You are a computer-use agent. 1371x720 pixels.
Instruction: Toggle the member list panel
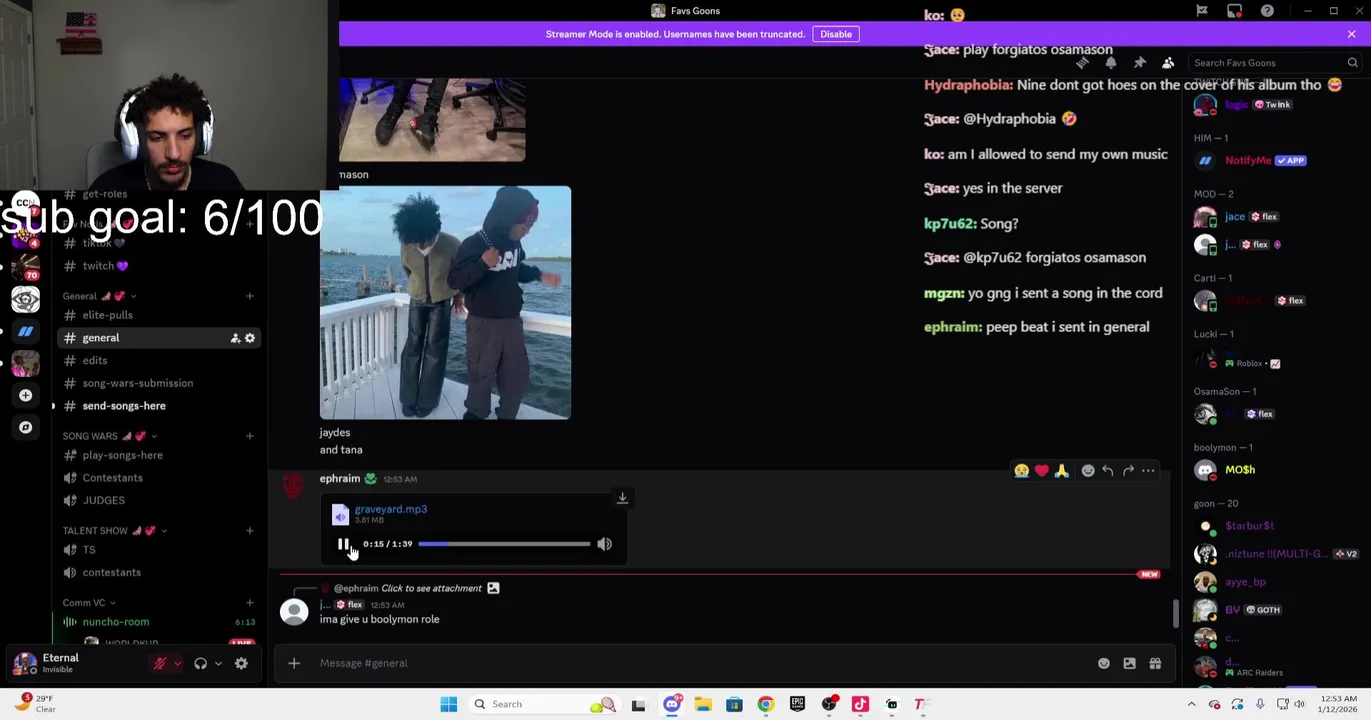(x=1168, y=63)
